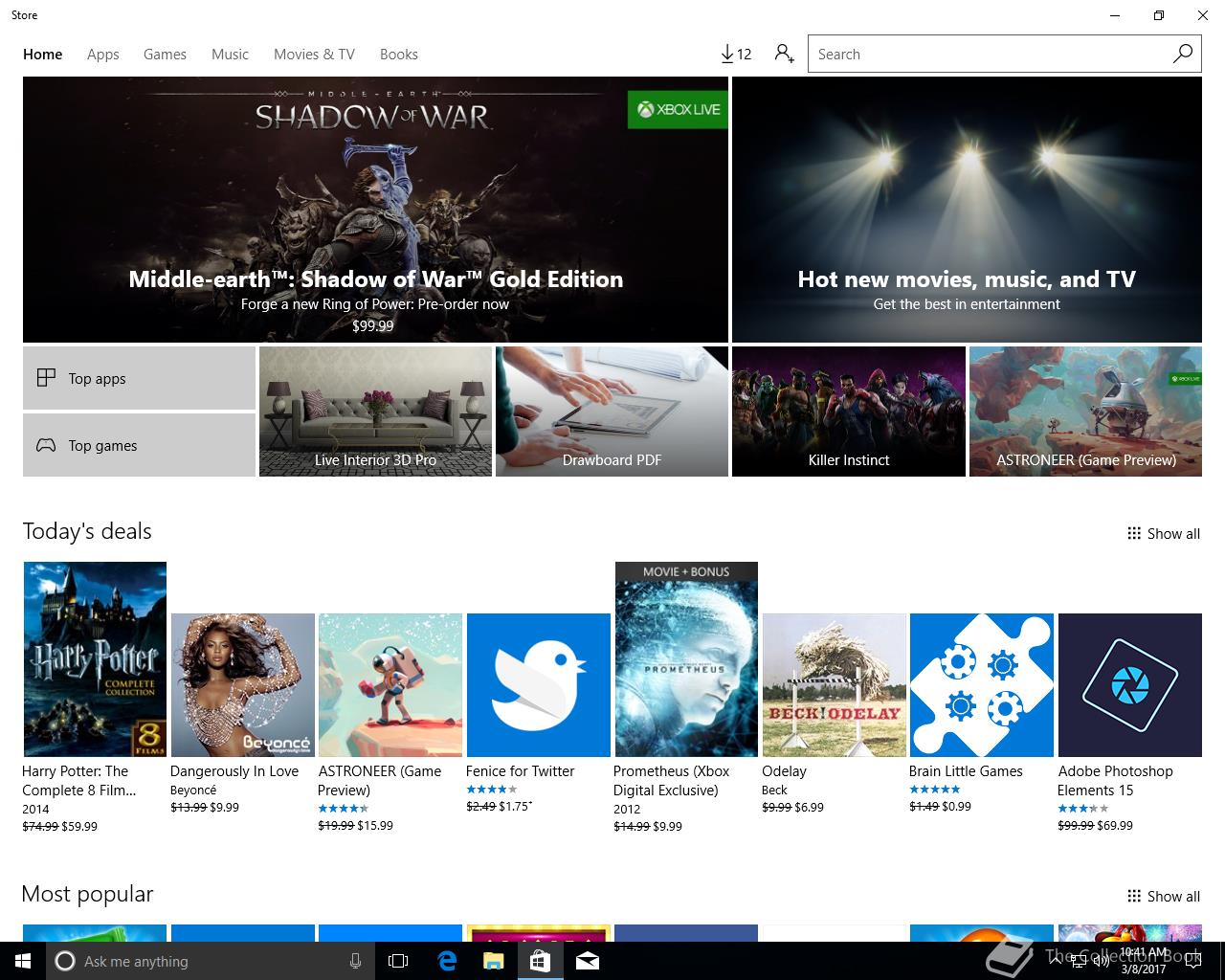Open Harry Potter Complete 8 Film cover
1225x980 pixels.
[95, 659]
